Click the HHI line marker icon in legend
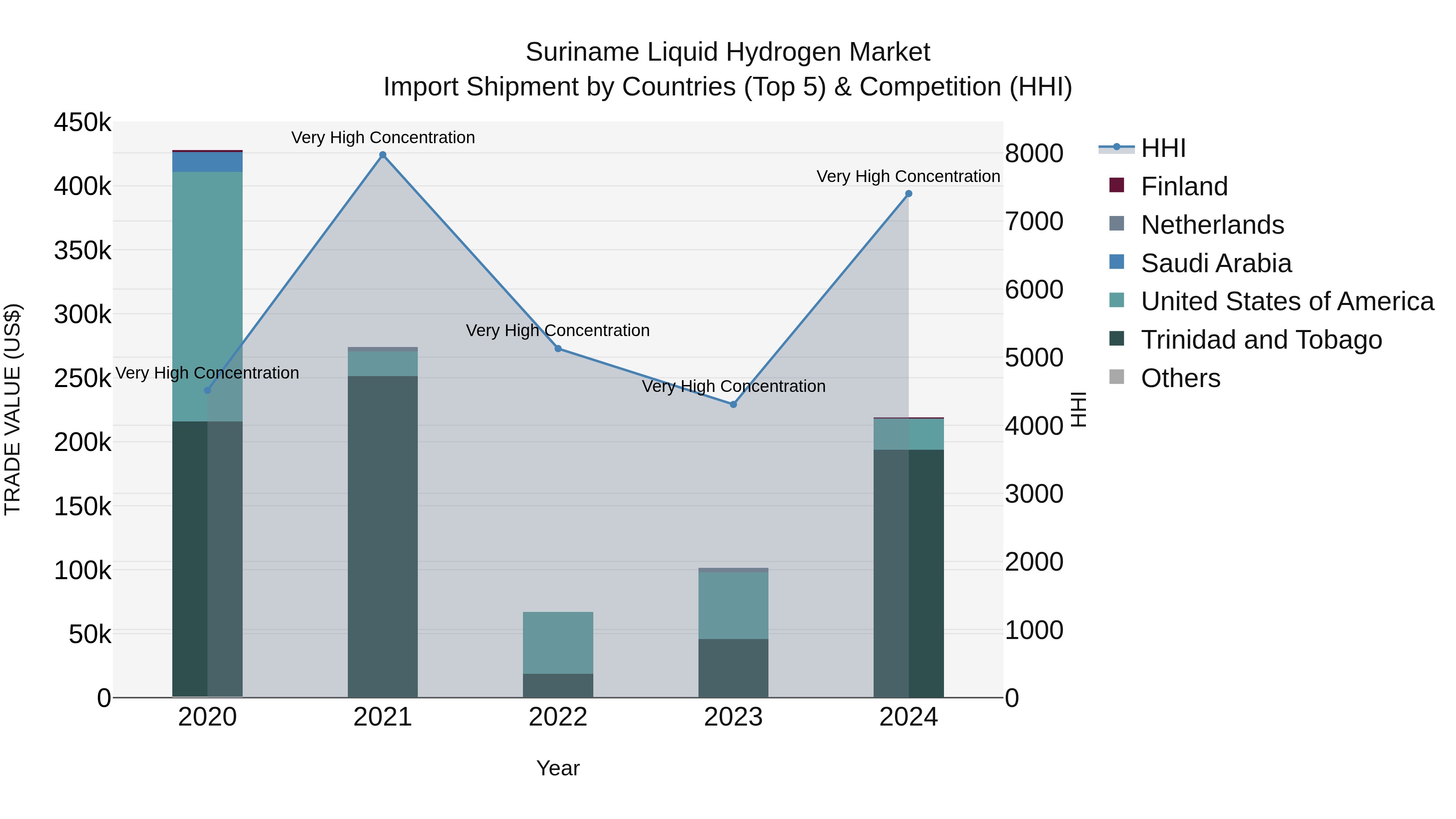The height and width of the screenshot is (819, 1456). 1116,148
